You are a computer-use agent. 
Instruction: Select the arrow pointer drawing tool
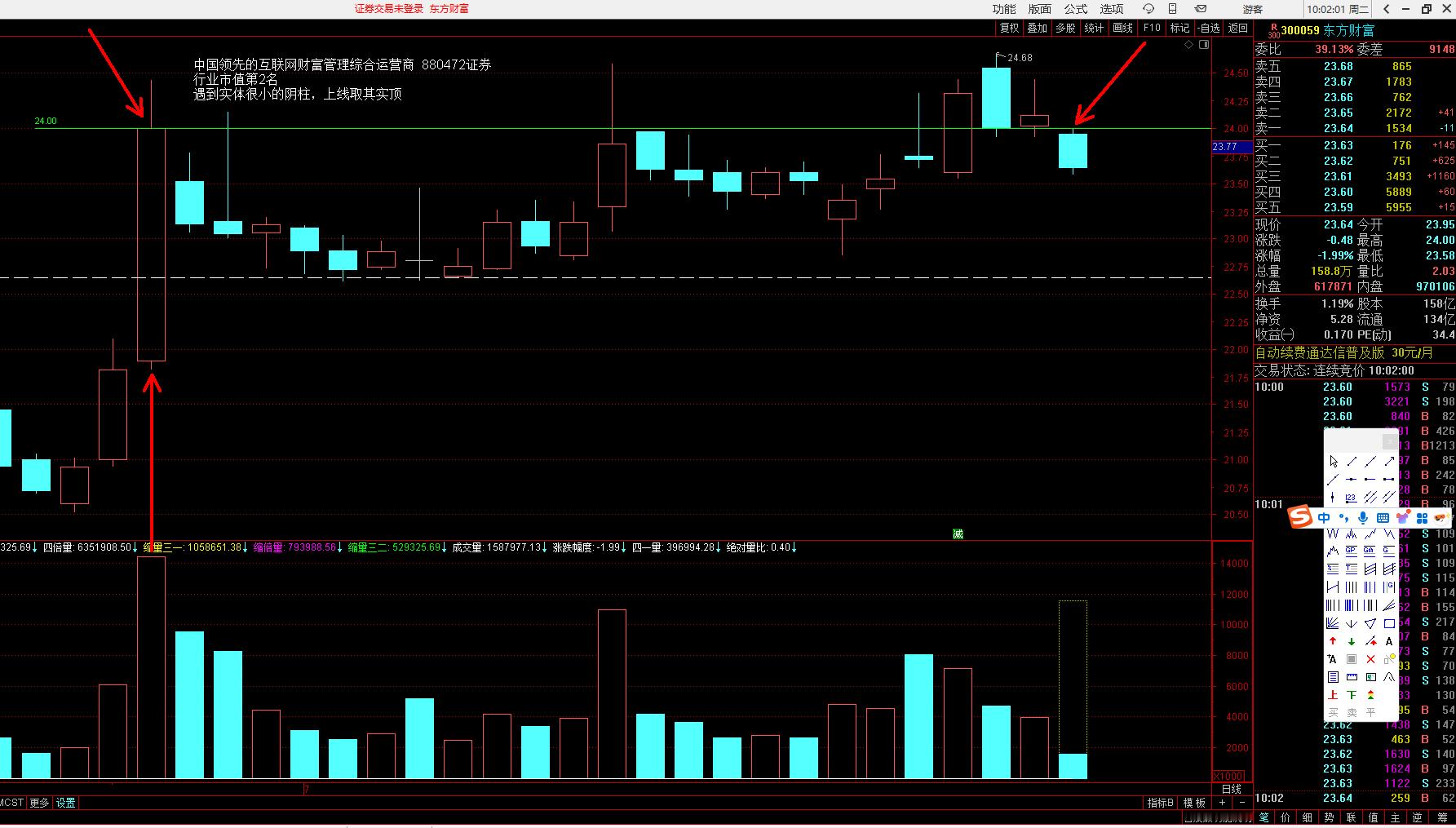pyautogui.click(x=1333, y=461)
